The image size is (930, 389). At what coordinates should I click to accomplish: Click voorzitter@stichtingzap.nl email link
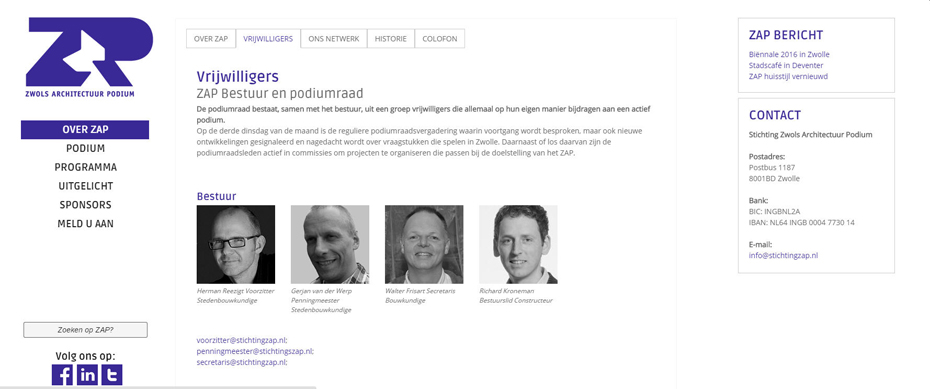[x=241, y=340]
